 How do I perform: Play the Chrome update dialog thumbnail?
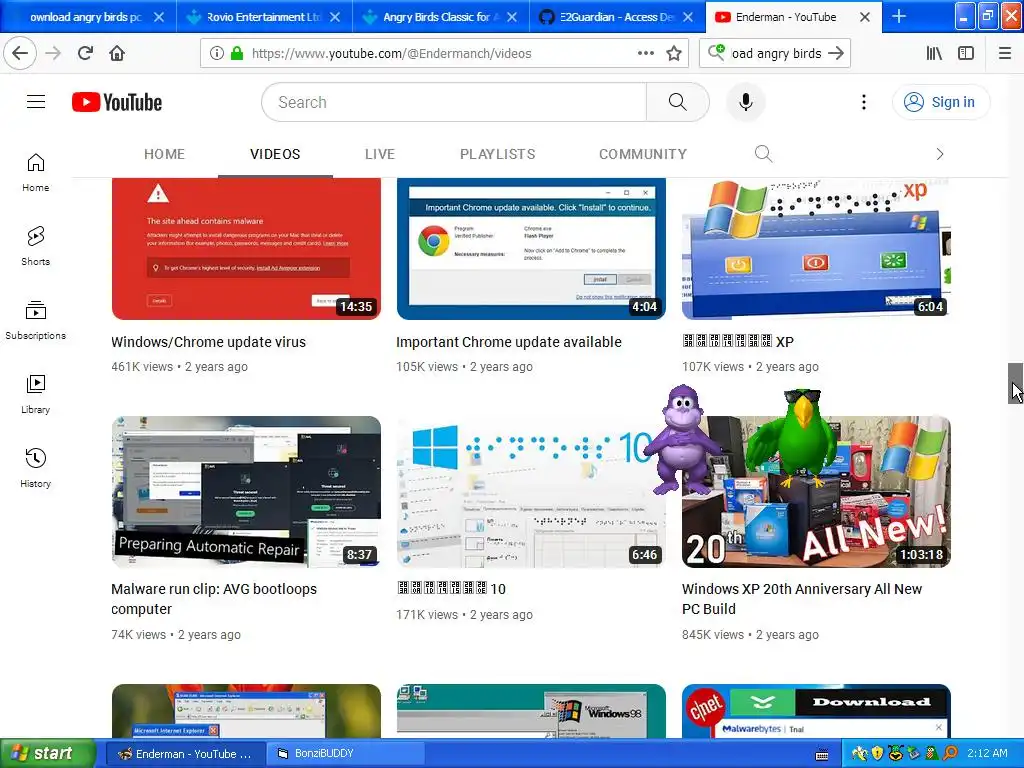(531, 249)
